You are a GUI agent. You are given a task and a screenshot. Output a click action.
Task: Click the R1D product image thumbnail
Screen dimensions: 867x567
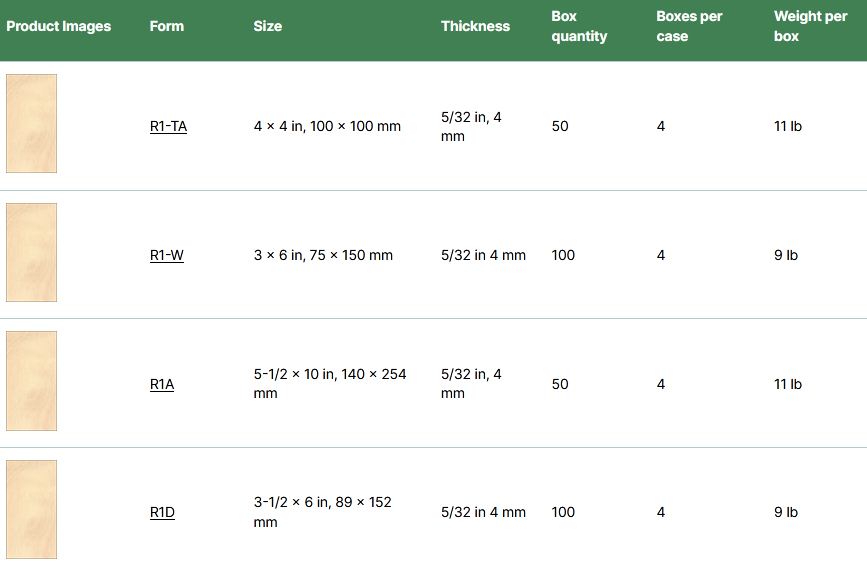(x=32, y=509)
